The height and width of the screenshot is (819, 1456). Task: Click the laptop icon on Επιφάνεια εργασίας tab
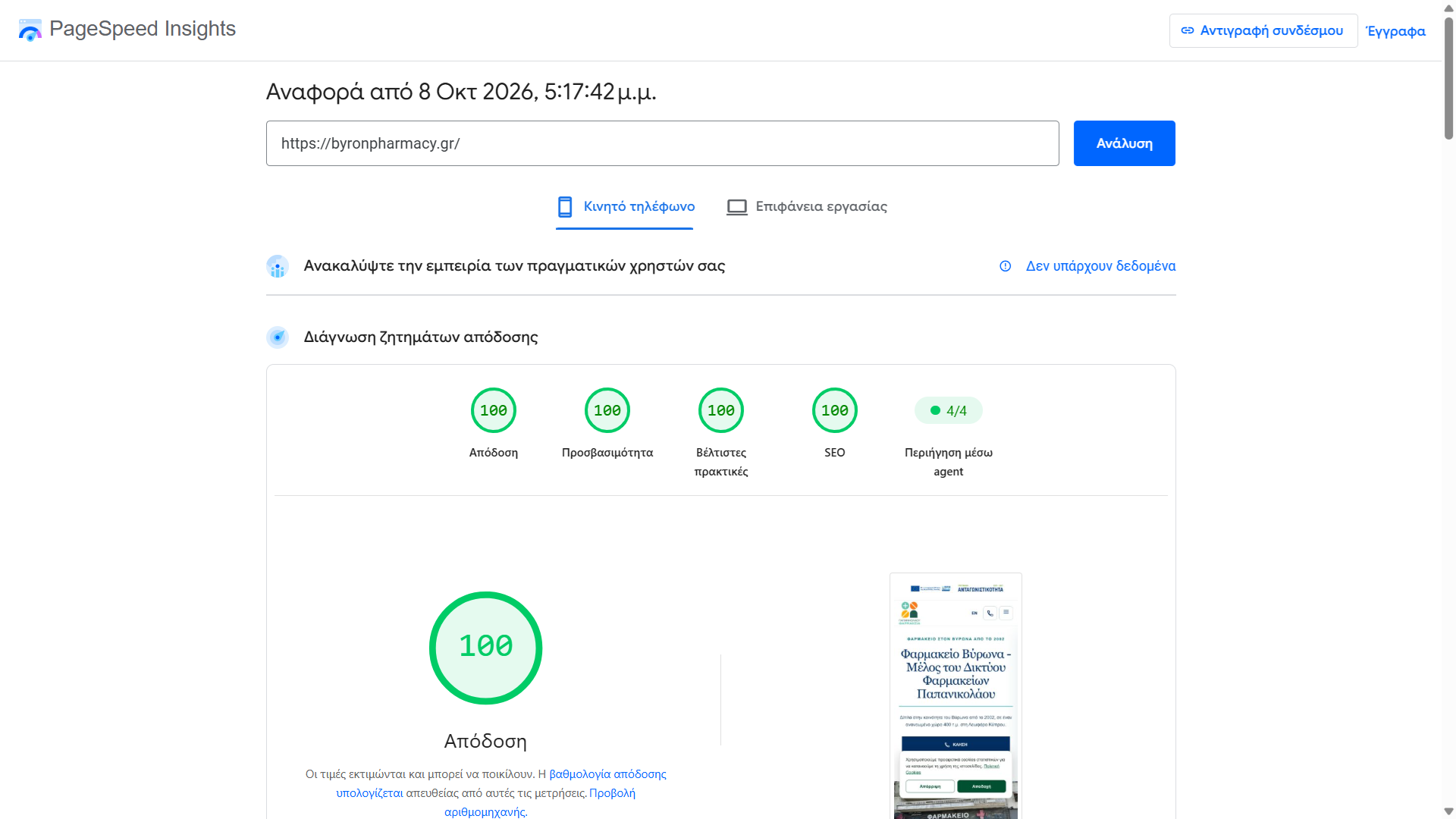(x=737, y=207)
